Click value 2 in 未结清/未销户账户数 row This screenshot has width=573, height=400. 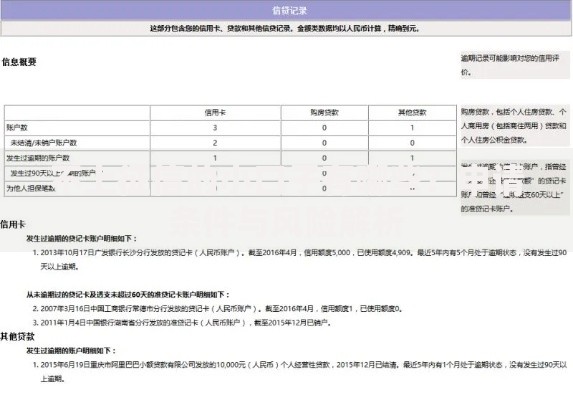(215, 143)
